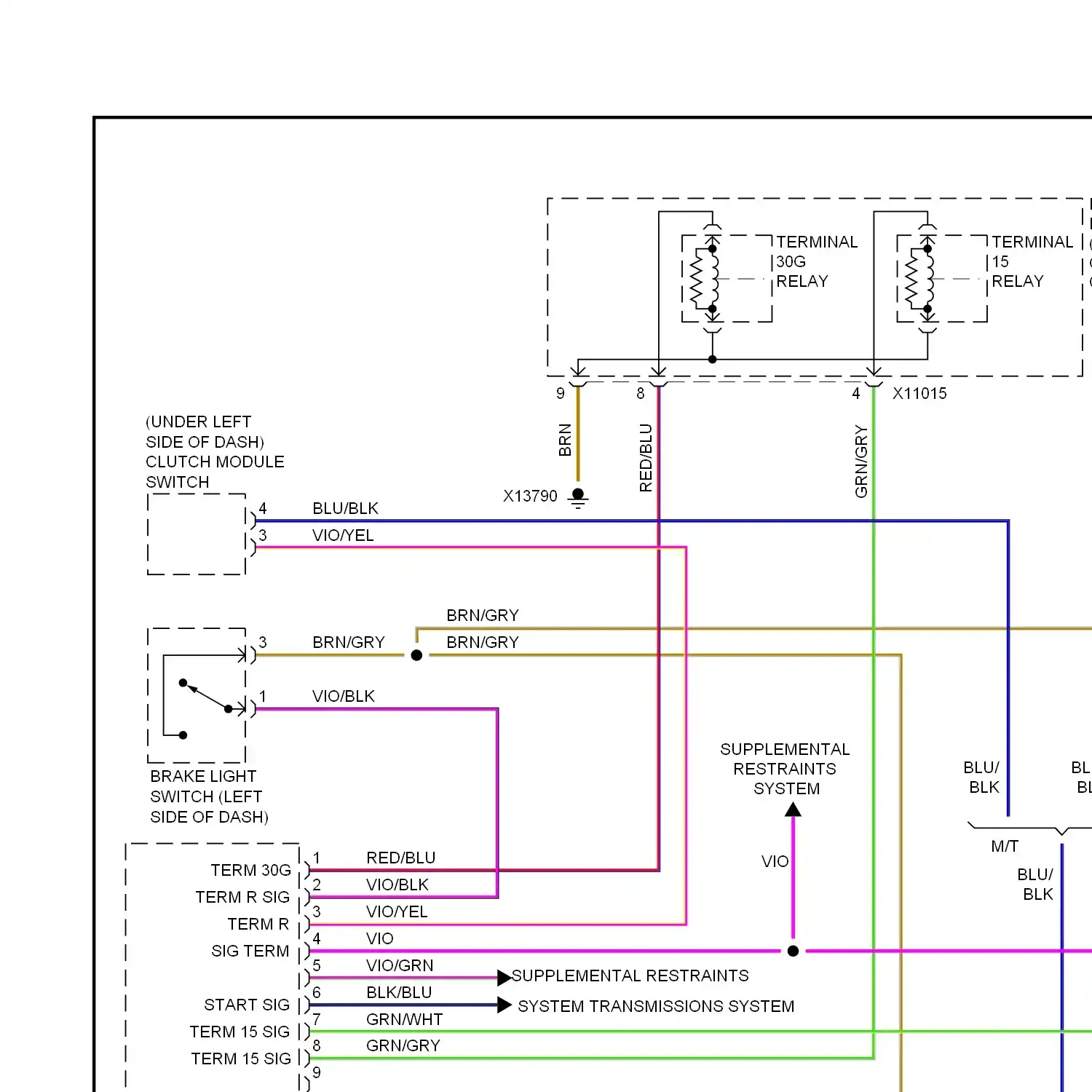Select the empty clutch module switch box
1092x1092 pixels.
point(197,534)
